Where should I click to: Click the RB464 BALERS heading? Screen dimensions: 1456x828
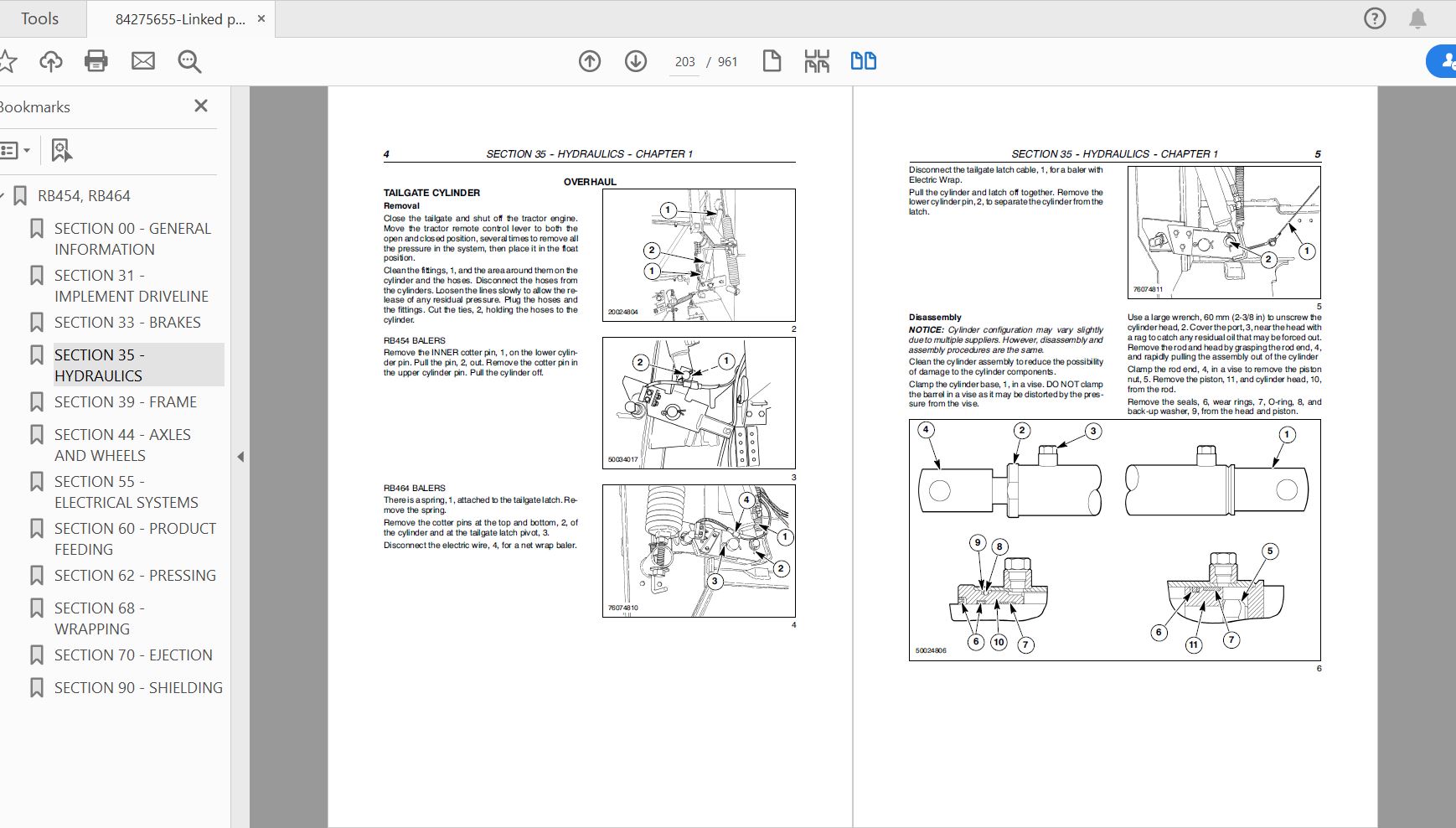tap(414, 488)
